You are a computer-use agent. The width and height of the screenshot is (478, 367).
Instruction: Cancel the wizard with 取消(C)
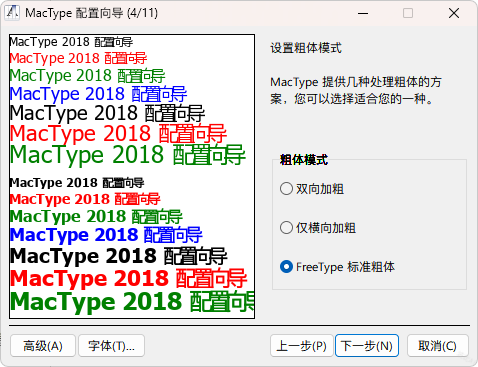pyautogui.click(x=437, y=346)
